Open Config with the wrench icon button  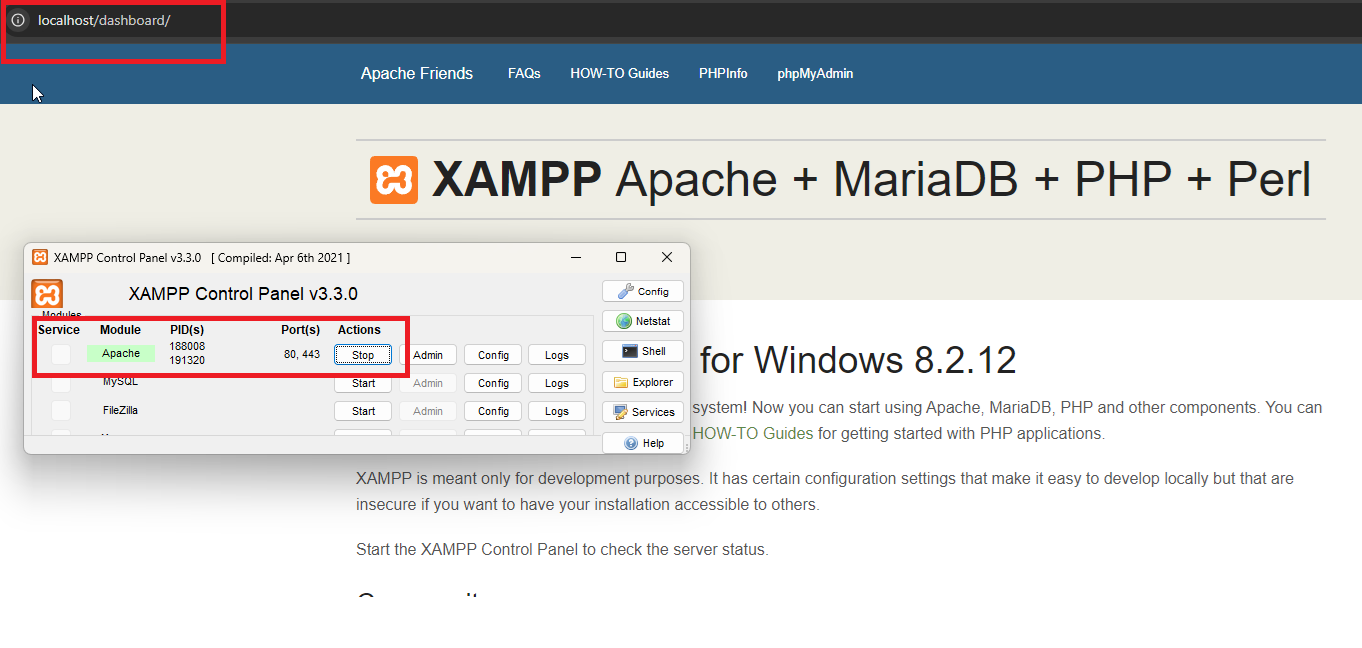[643, 291]
